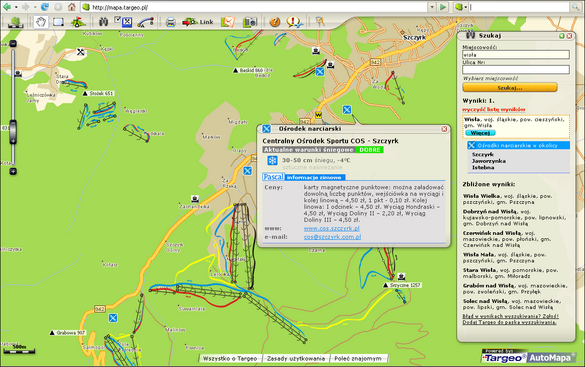Click the Link share button

pyautogui.click(x=198, y=22)
